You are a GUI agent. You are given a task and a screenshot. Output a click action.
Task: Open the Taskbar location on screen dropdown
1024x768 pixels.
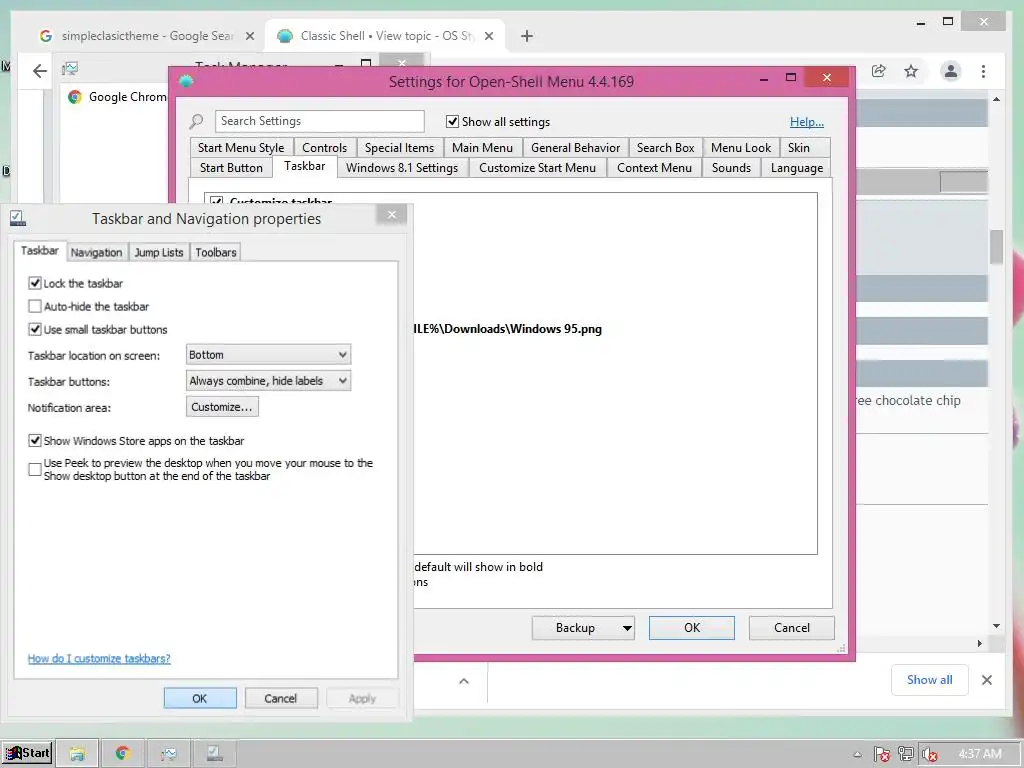point(268,355)
